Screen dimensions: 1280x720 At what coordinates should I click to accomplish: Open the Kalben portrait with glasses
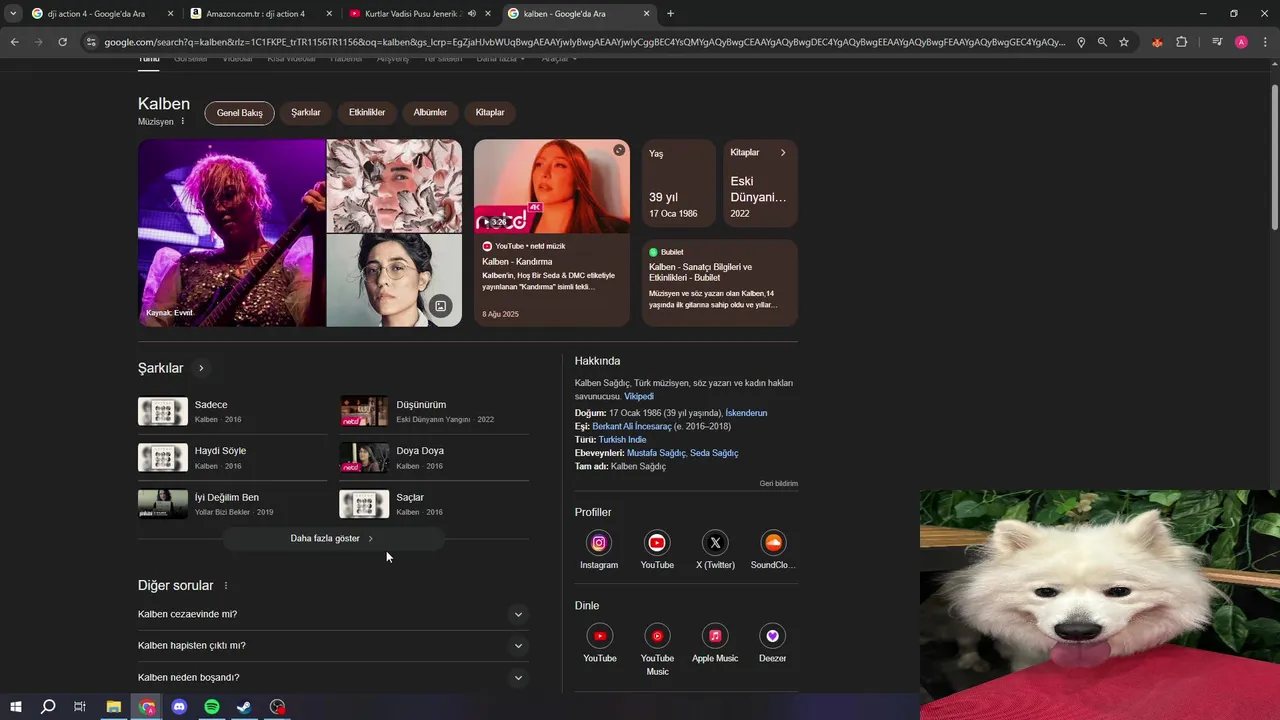point(394,280)
